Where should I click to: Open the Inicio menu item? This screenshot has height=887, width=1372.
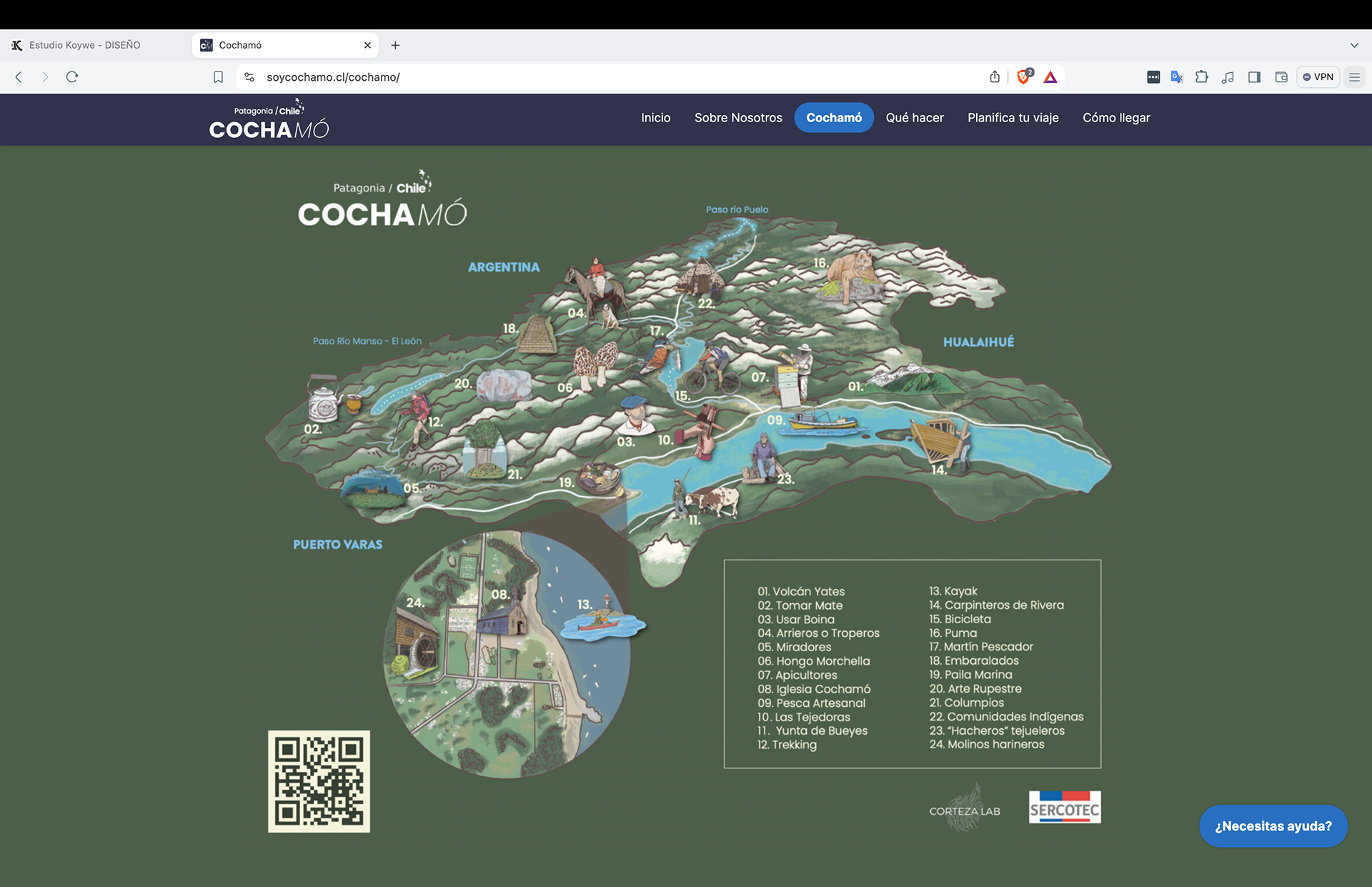coord(655,118)
